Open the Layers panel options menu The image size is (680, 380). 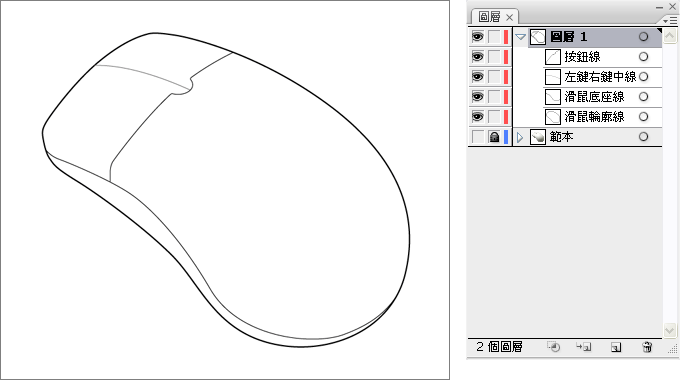[670, 20]
